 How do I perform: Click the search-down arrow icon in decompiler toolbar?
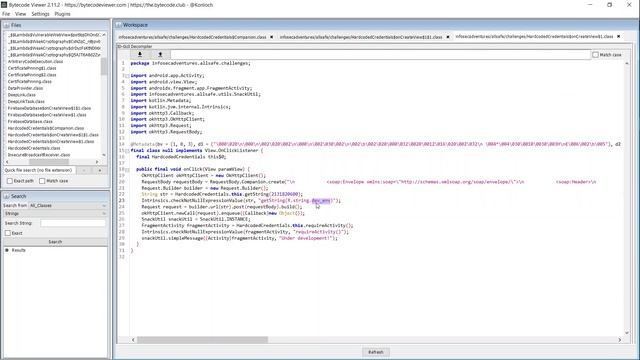click(x=140, y=54)
